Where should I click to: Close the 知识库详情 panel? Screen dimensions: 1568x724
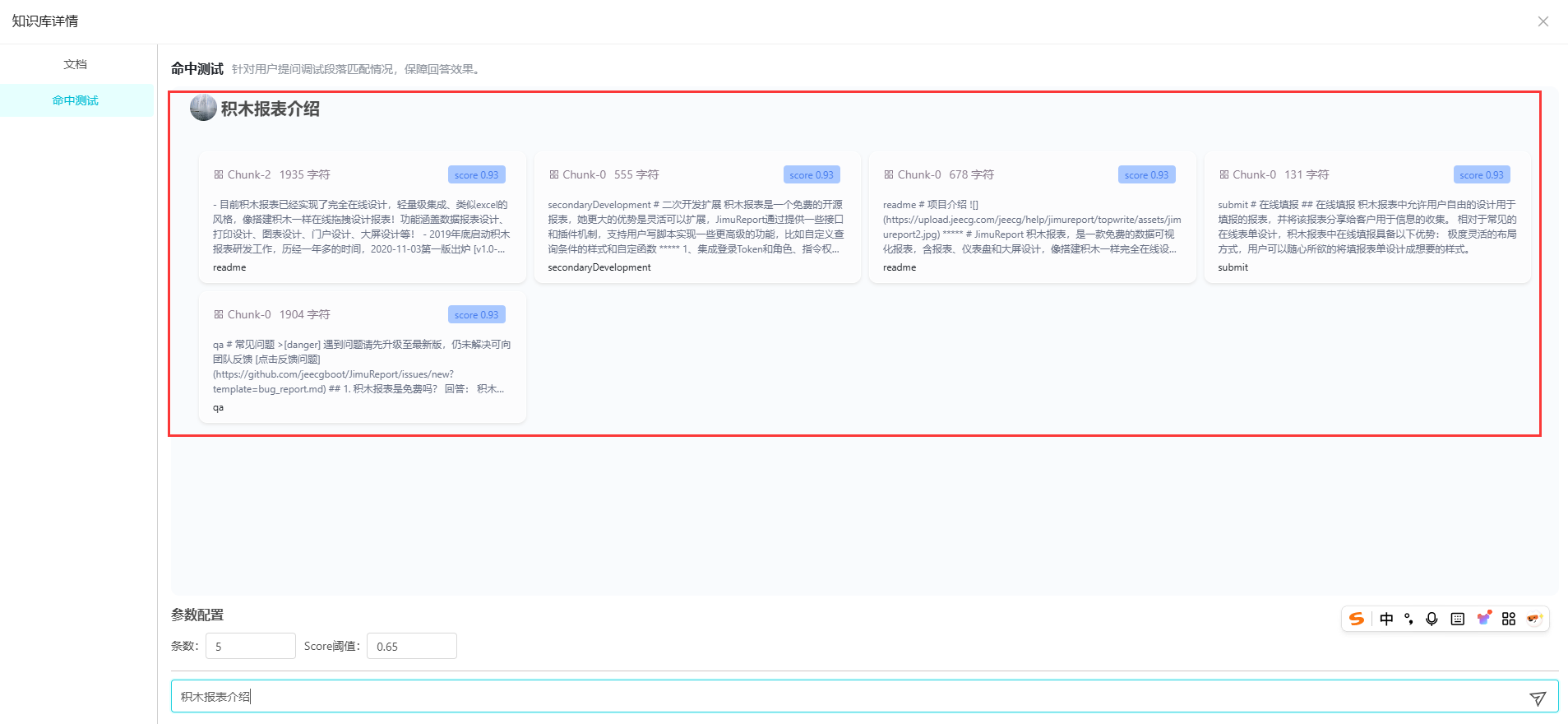(1543, 21)
